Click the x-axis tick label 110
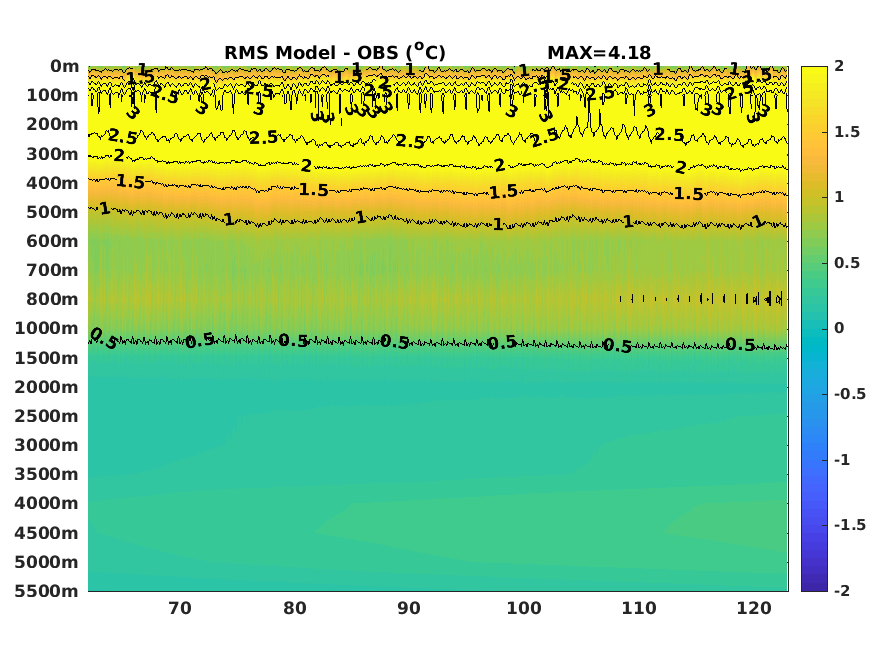The image size is (875, 656). click(x=639, y=608)
